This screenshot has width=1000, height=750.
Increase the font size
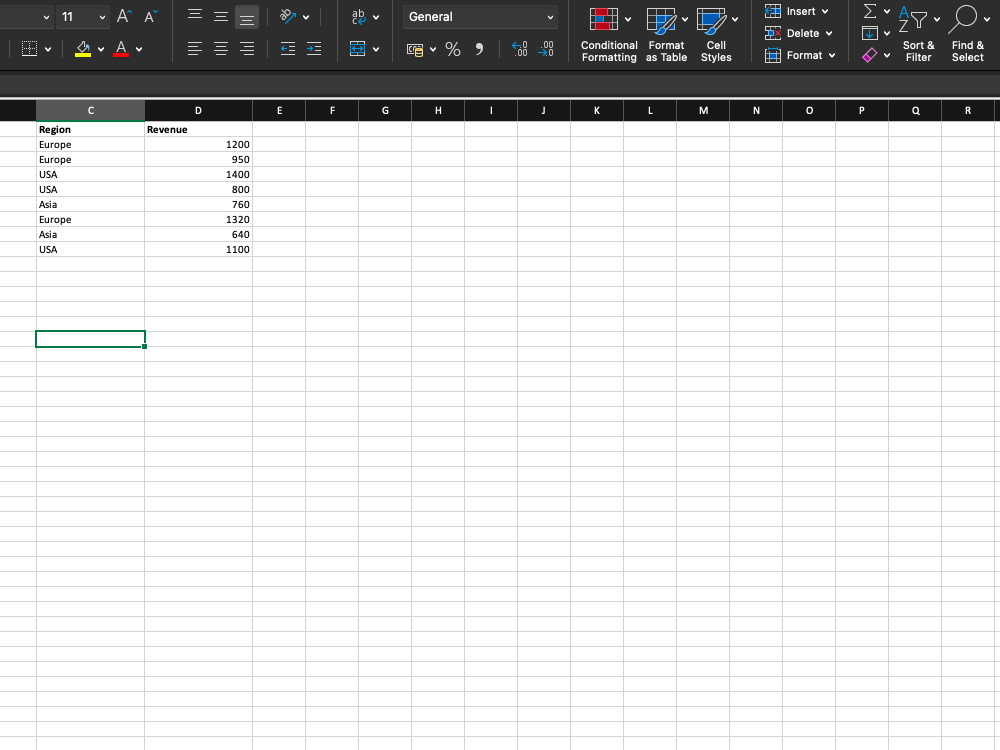[124, 17]
